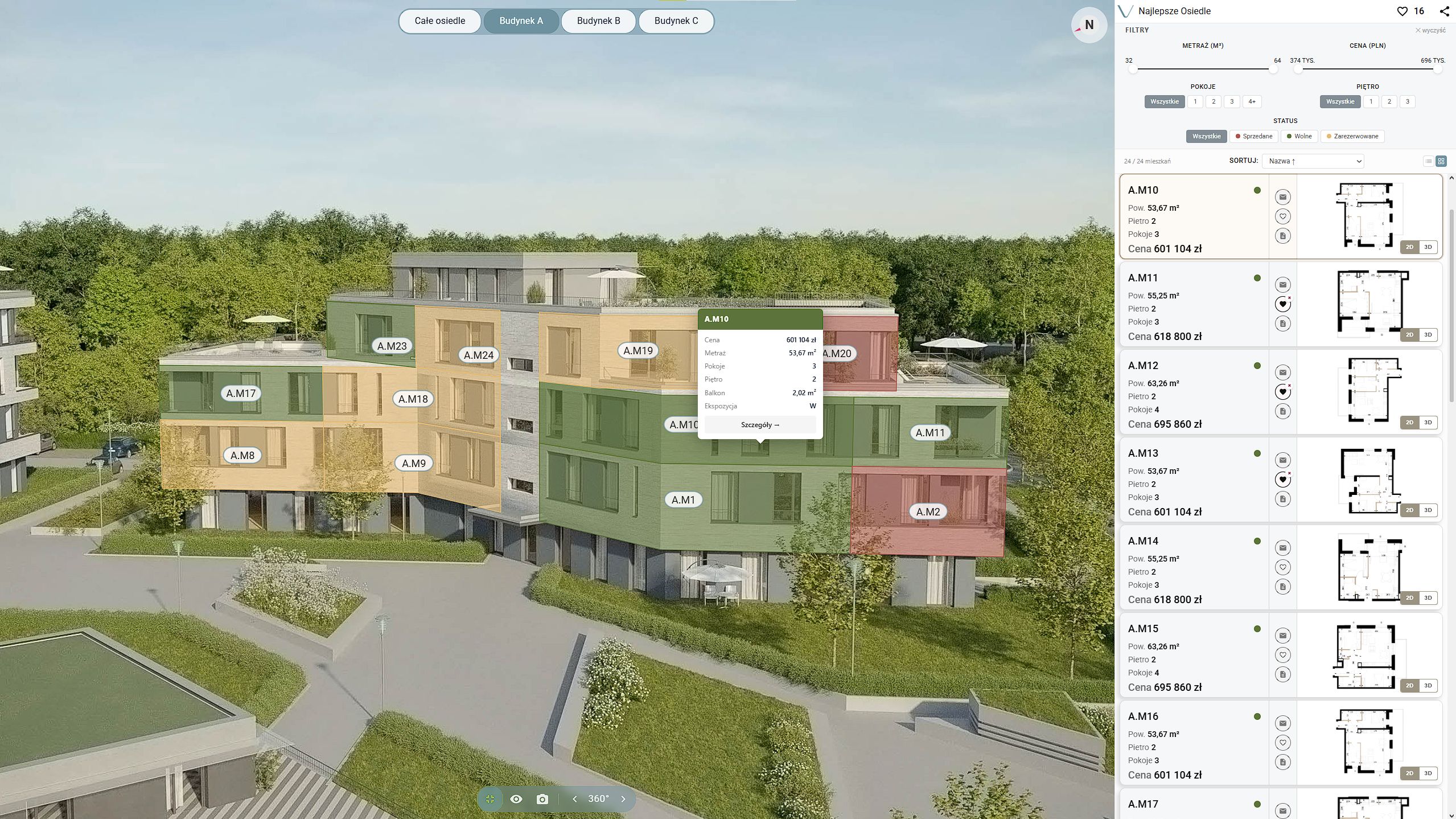
Task: Select 1 room in the Pokoje filter
Action: [1195, 101]
